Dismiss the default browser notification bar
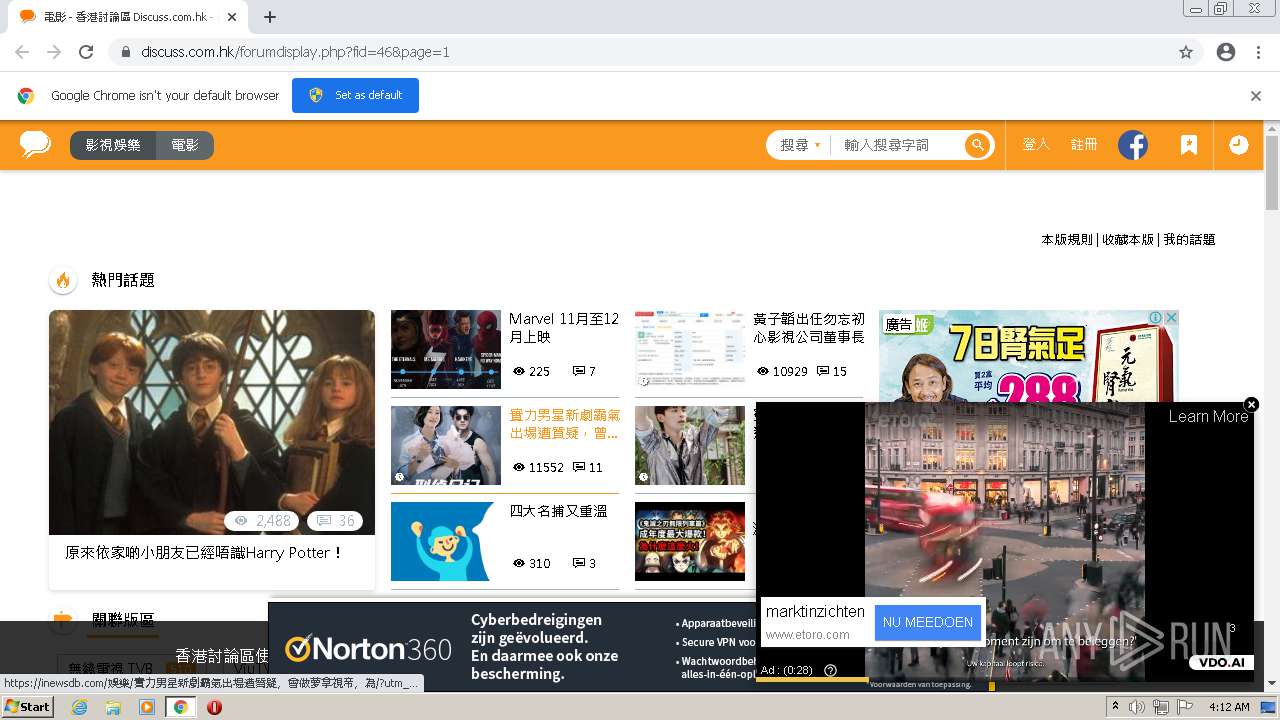Screen dimensions: 1280x720 coord(1256,96)
